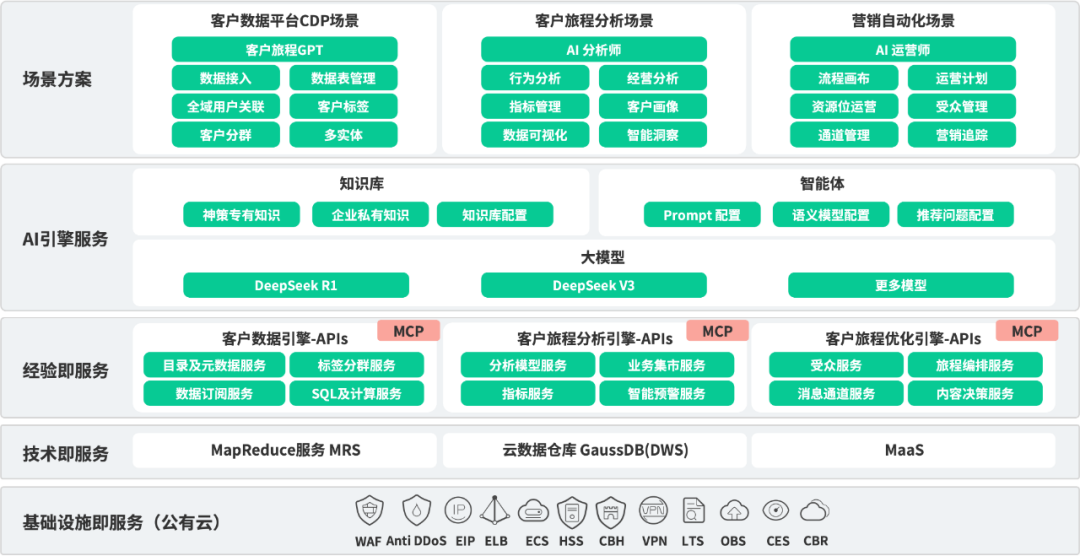Click the CBH bastion icon
The height and width of the screenshot is (556, 1080).
click(x=611, y=511)
